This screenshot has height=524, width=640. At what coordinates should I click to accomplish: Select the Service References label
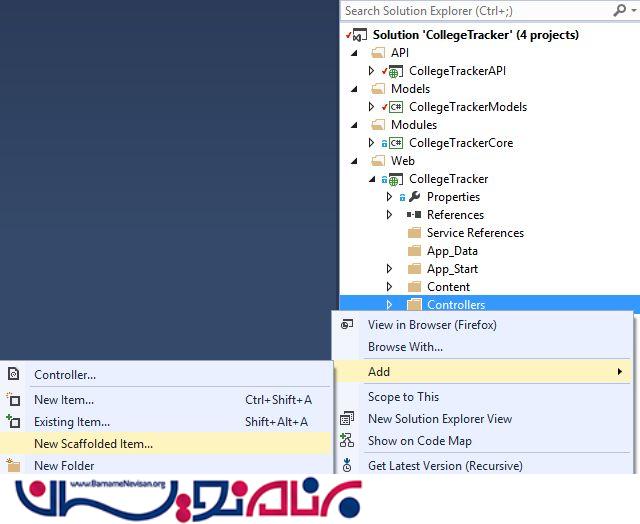click(475, 233)
